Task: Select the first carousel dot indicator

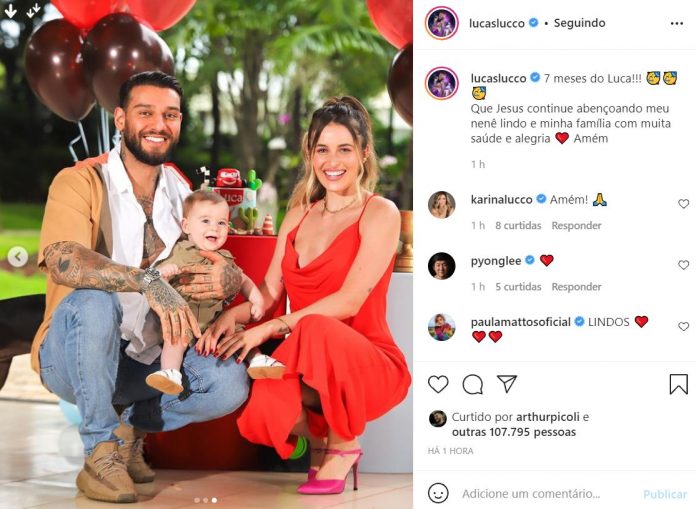Action: 197,500
